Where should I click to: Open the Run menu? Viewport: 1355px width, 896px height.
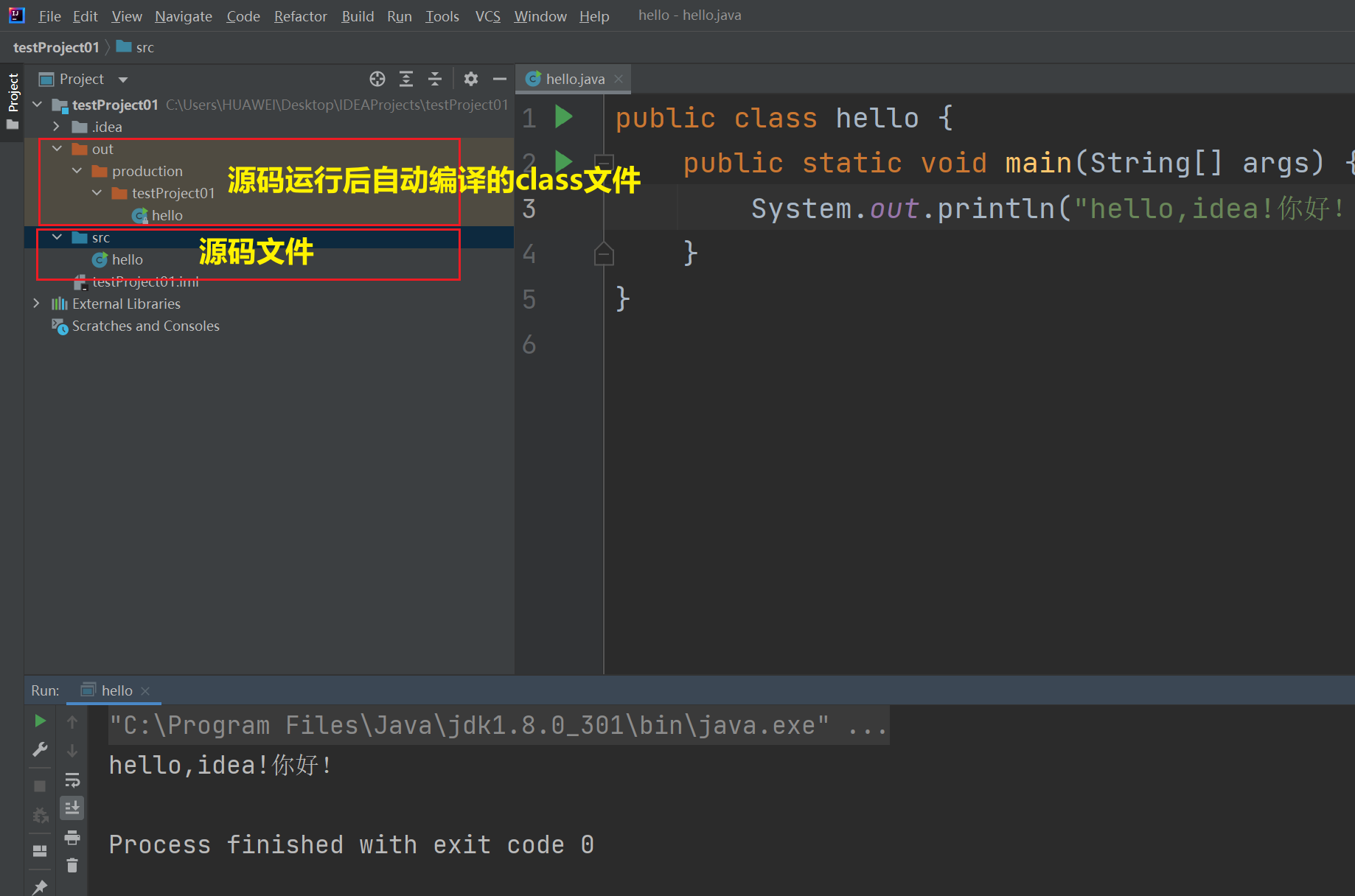click(400, 16)
